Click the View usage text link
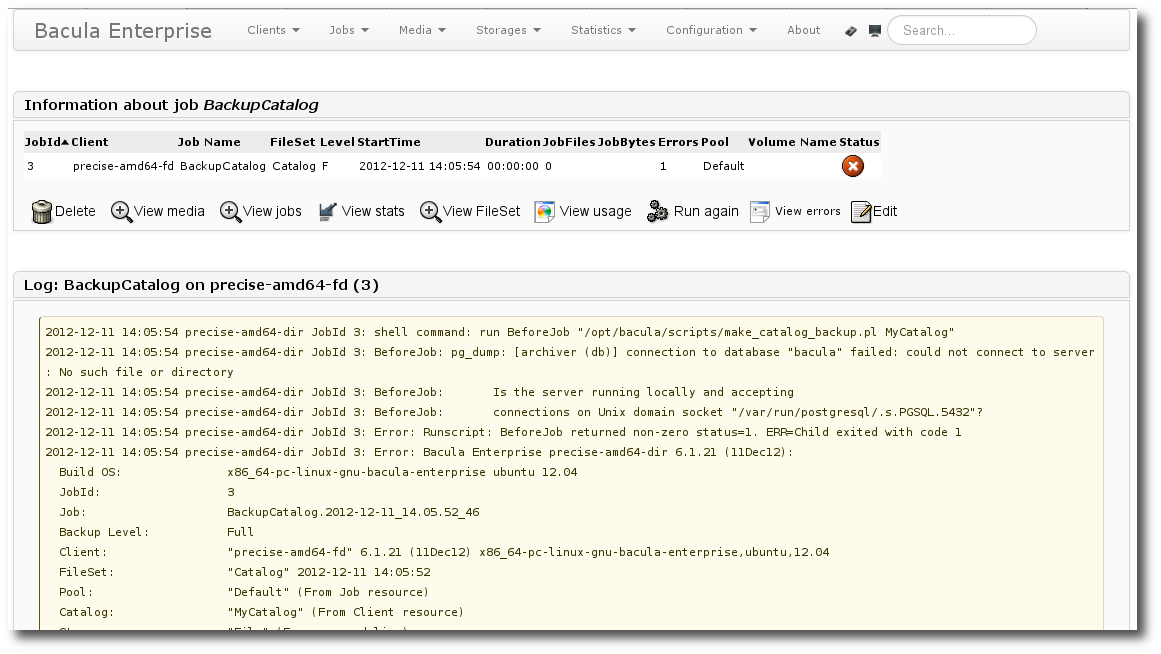The image size is (1161, 654). [x=595, y=212]
